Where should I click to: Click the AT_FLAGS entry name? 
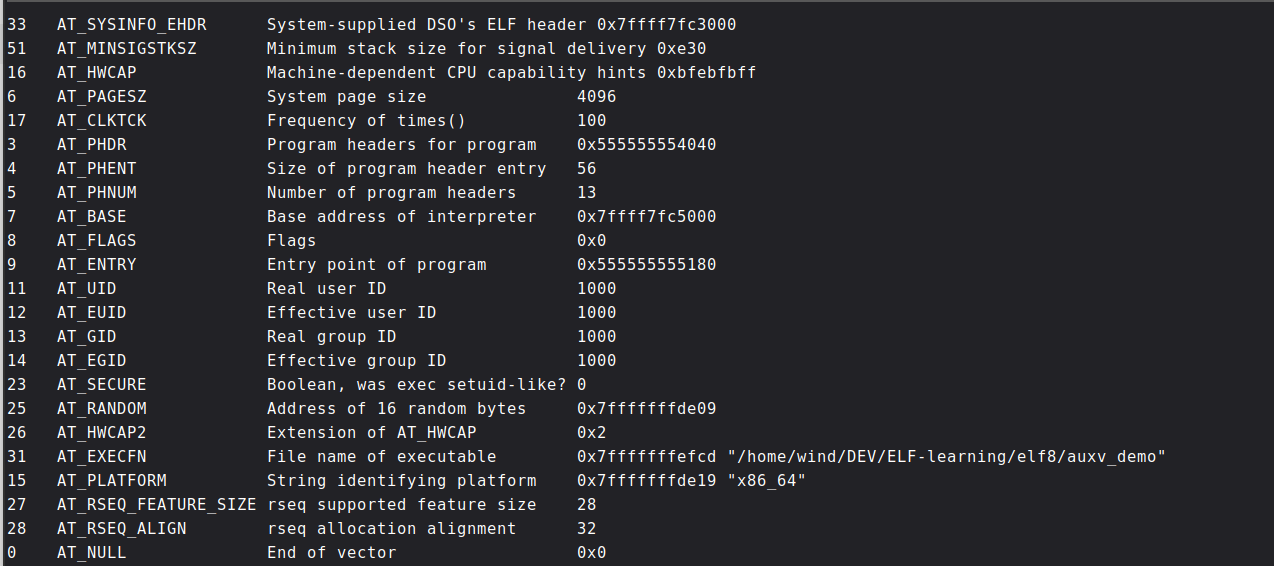[x=96, y=240]
